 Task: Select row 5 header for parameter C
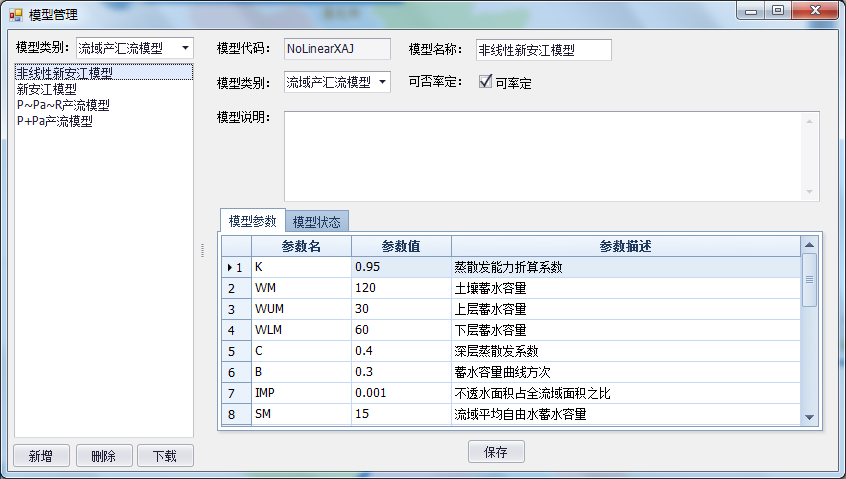tap(236, 351)
